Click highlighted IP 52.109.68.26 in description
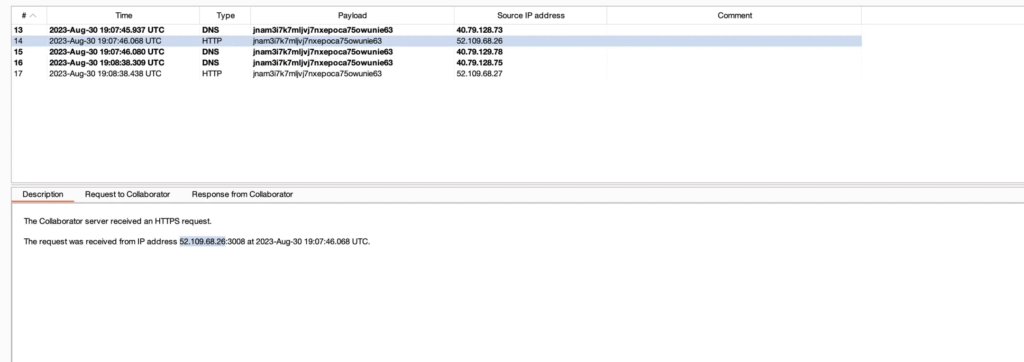Screen dimensions: 1024x362 (202, 242)
